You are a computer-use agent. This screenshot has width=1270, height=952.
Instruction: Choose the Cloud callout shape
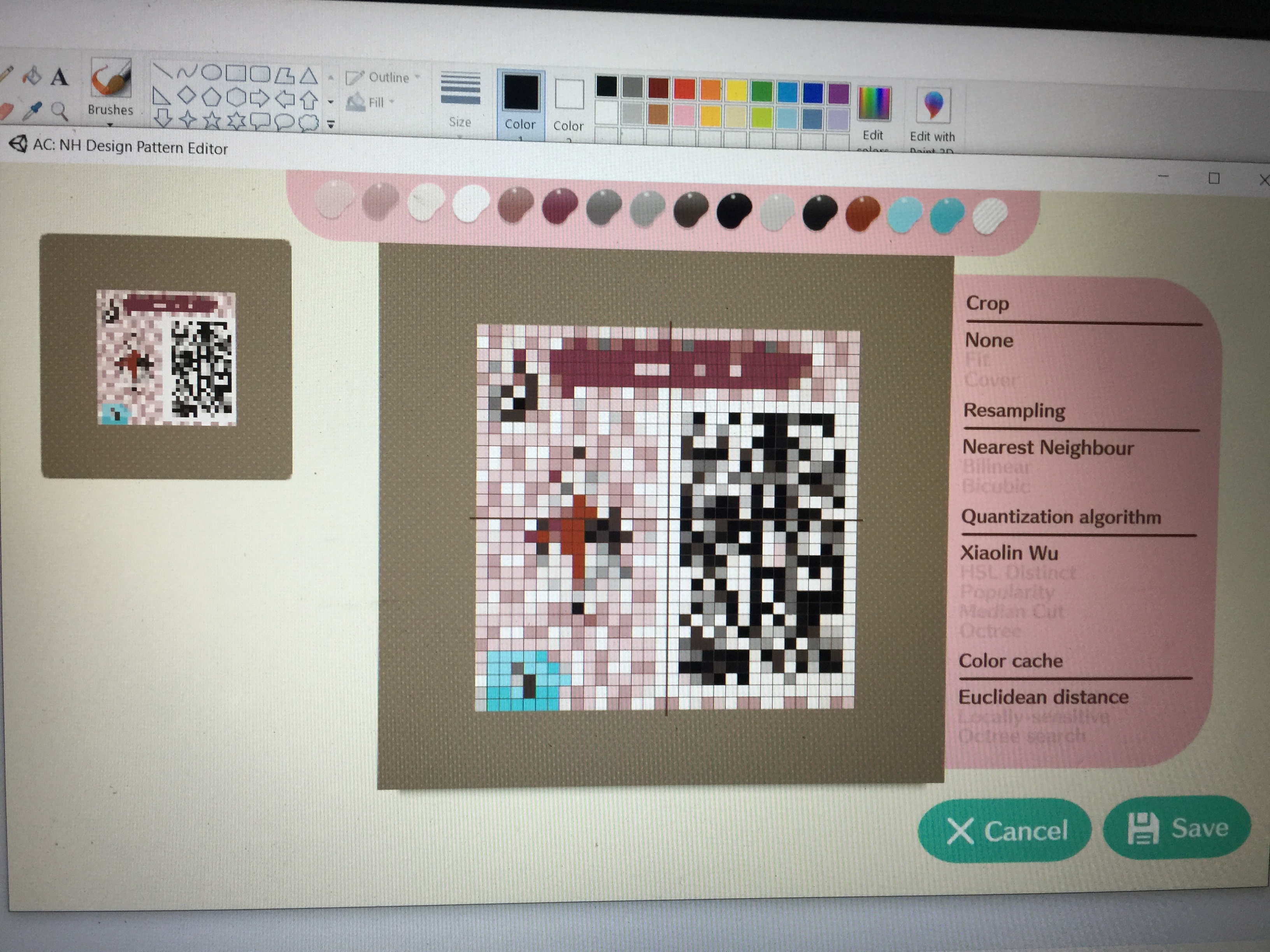point(309,123)
